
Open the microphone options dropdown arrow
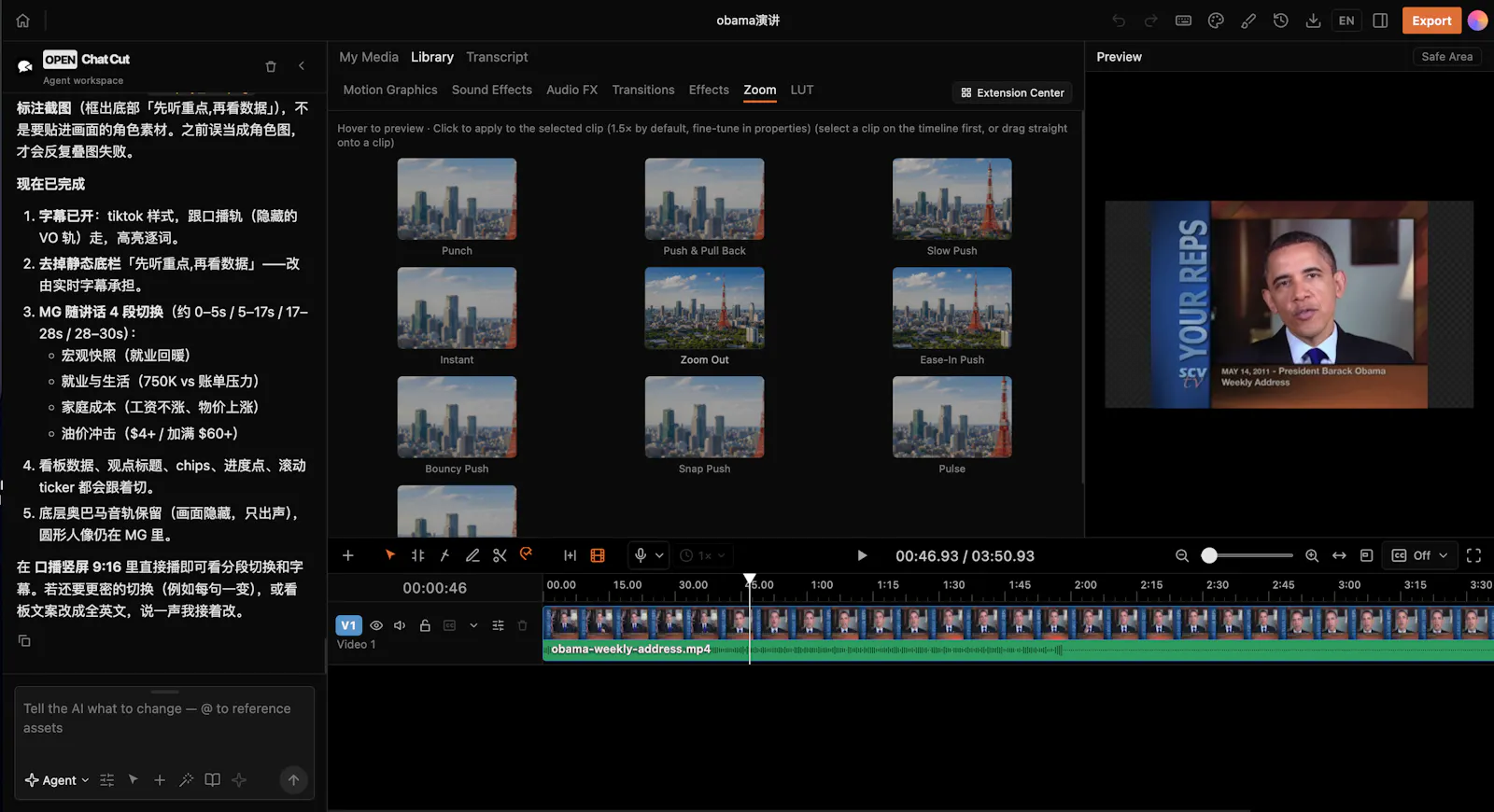(659, 555)
